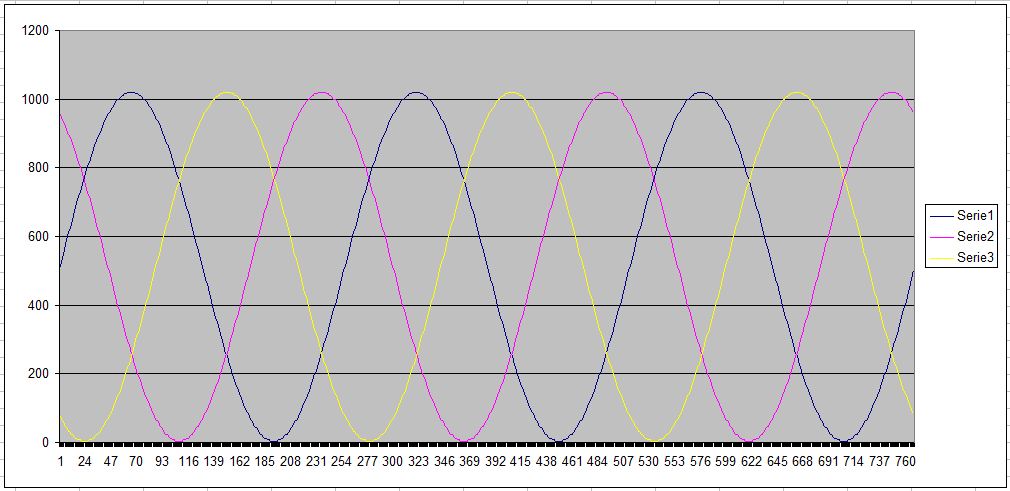Click the first peak of the yellow Serie3 curve
Screen dimensions: 1010x491
coord(226,92)
